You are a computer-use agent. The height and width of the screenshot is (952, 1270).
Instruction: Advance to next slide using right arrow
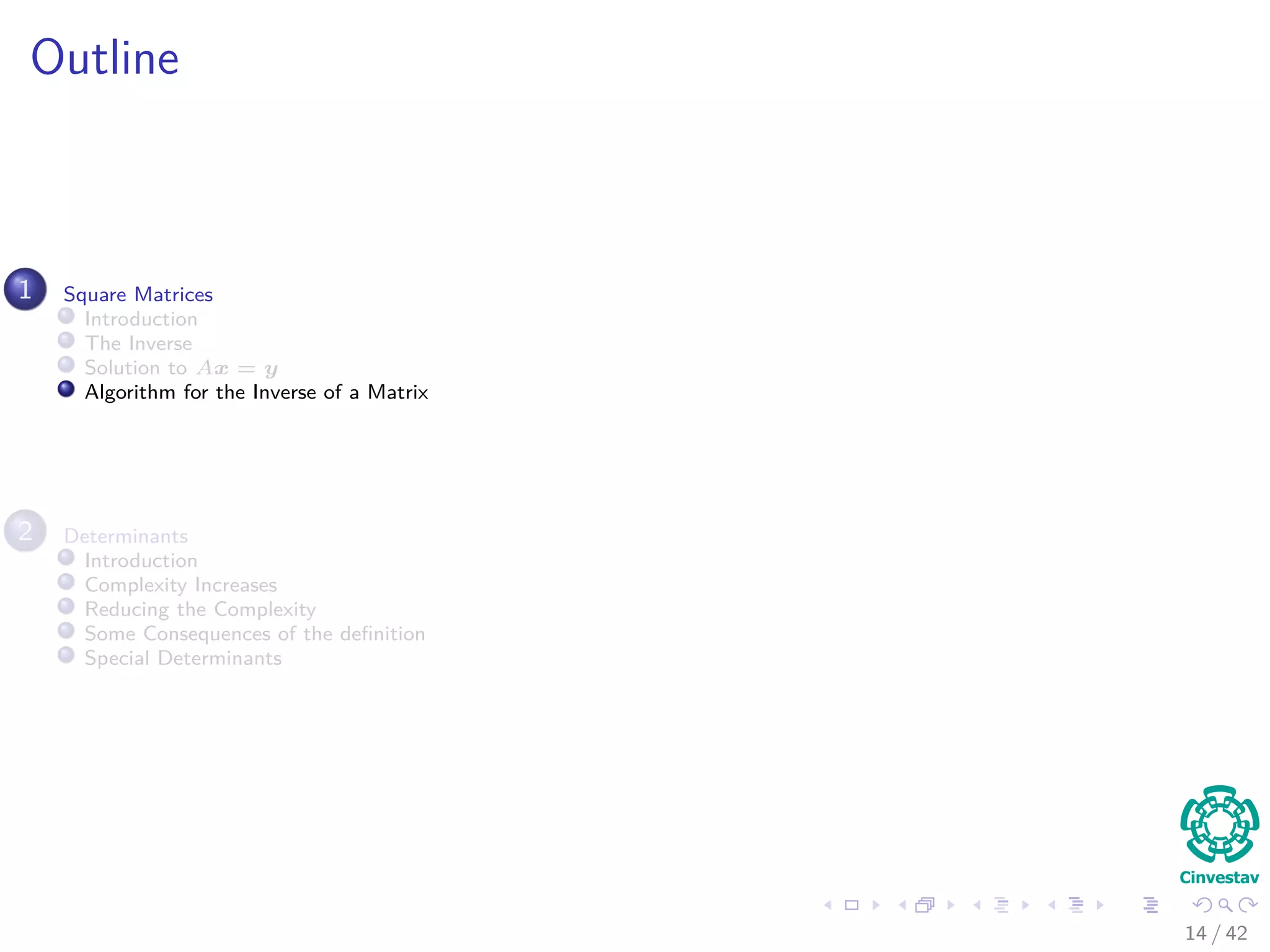tap(876, 905)
